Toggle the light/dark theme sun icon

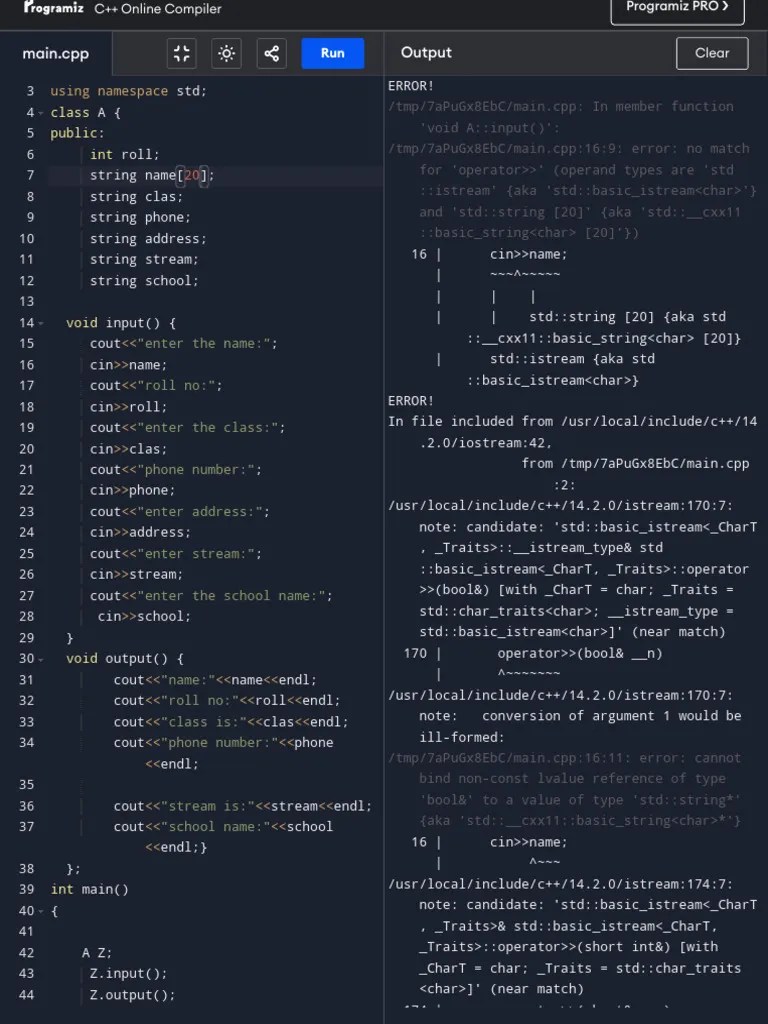[227, 54]
